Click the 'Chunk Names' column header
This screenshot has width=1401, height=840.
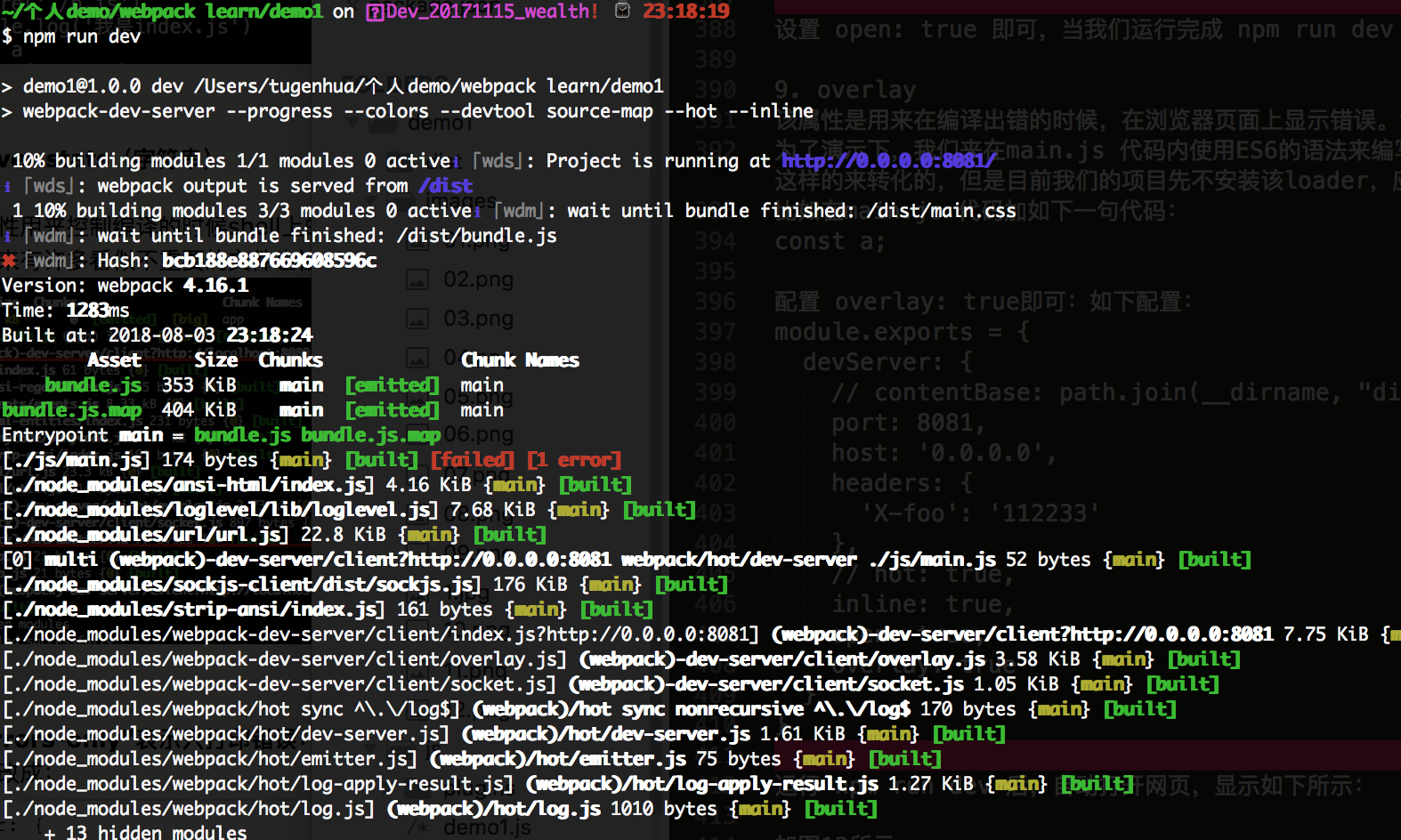point(520,360)
